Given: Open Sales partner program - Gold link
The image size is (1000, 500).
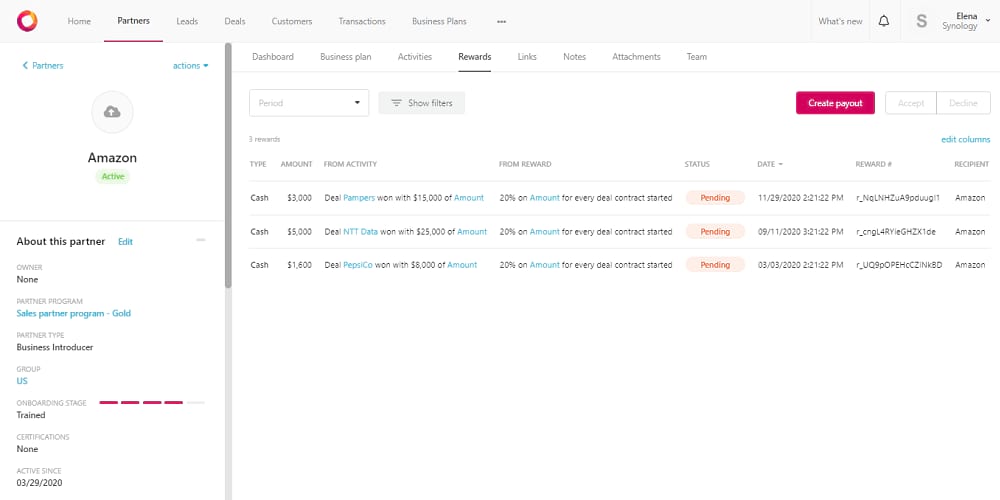Looking at the screenshot, I should coord(73,313).
